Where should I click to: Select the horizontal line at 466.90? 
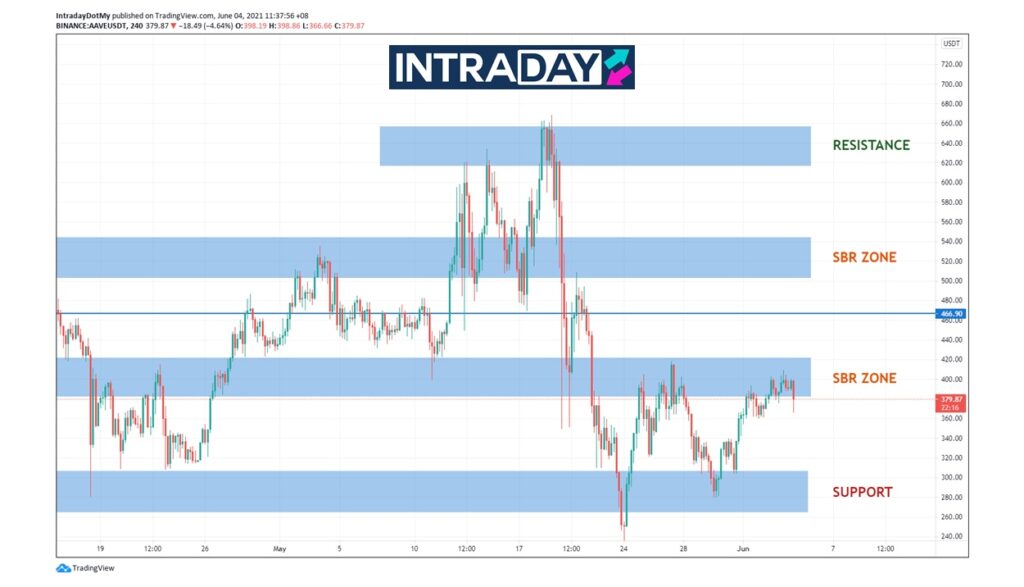[300, 313]
